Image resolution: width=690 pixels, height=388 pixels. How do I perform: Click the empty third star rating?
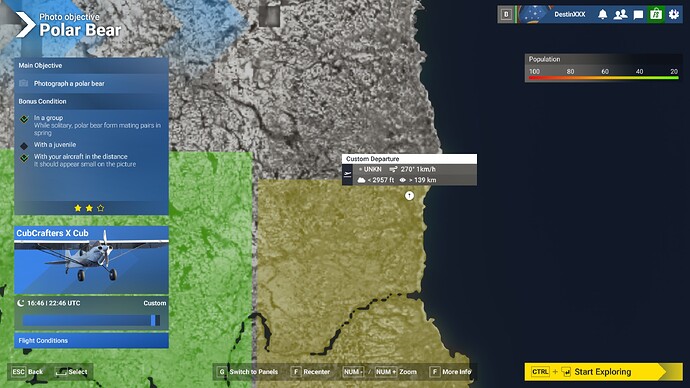(101, 208)
